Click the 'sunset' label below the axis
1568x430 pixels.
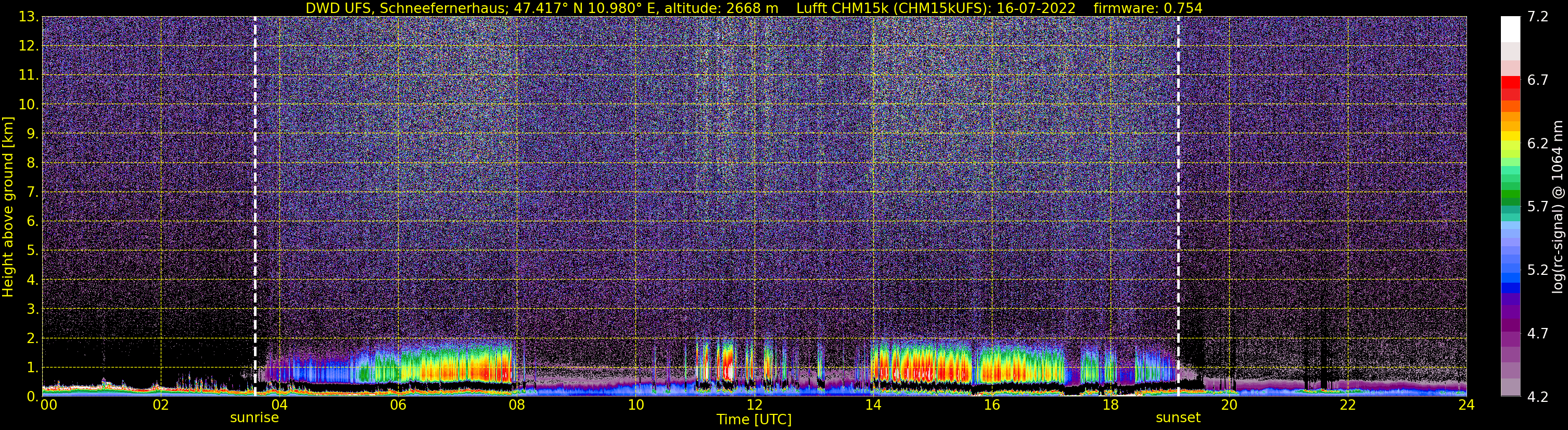(1178, 418)
